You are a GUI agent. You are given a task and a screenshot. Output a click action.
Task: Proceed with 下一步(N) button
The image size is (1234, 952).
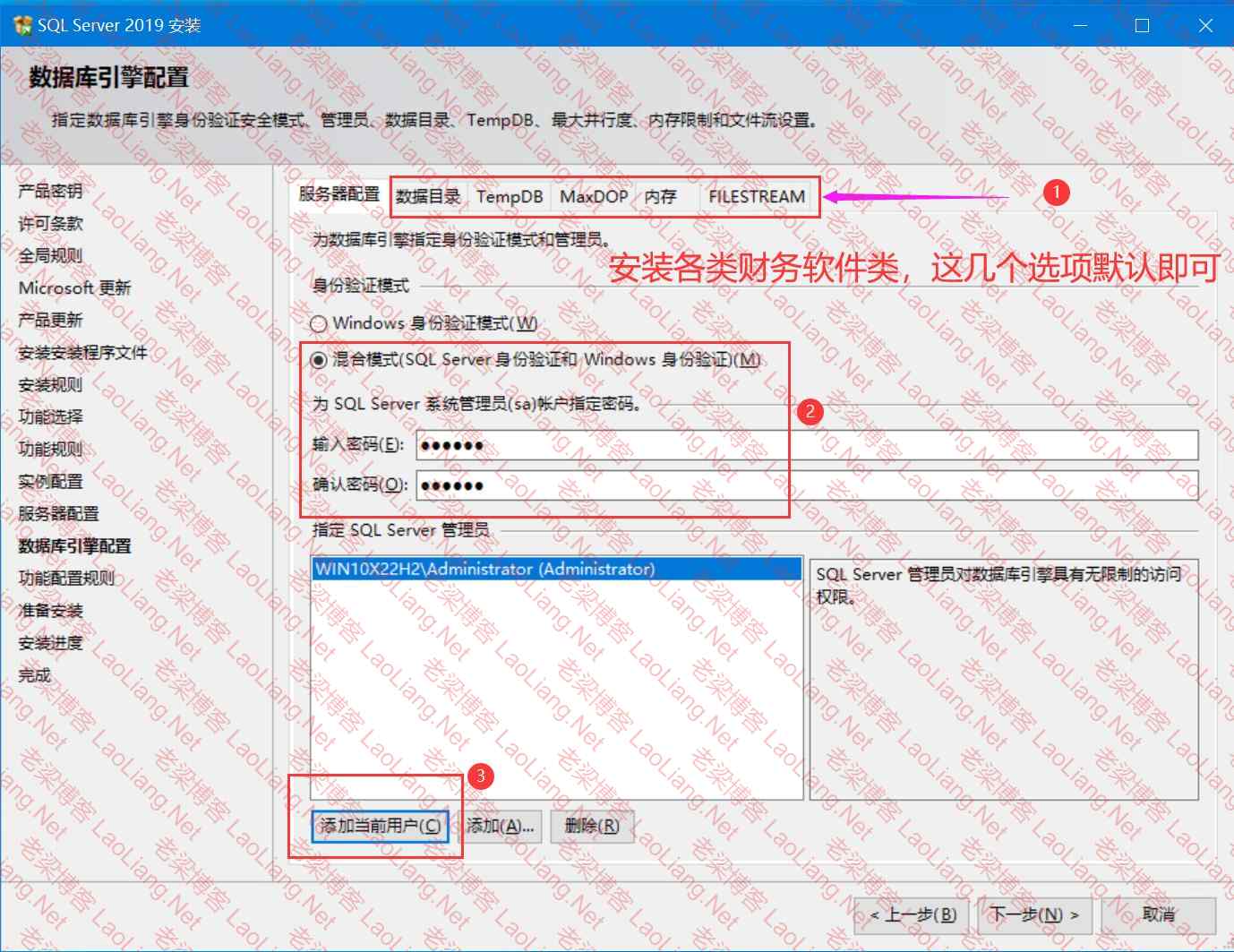1034,914
